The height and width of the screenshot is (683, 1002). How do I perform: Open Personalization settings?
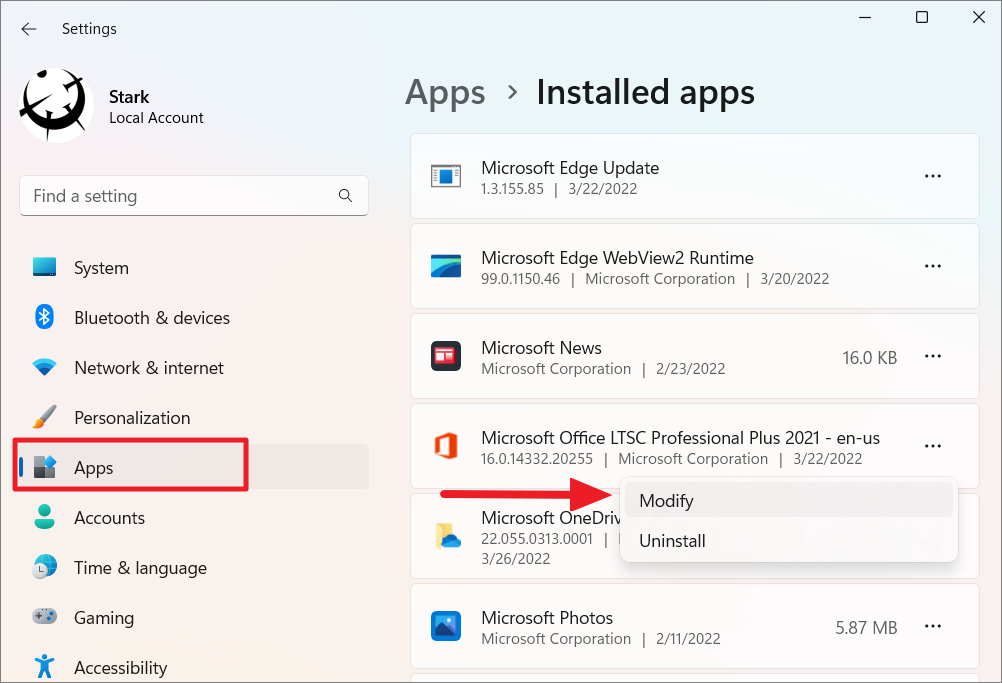point(130,417)
